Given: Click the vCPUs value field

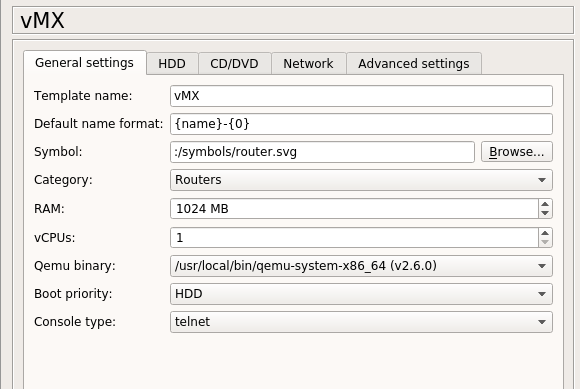Looking at the screenshot, I should click(x=354, y=237).
